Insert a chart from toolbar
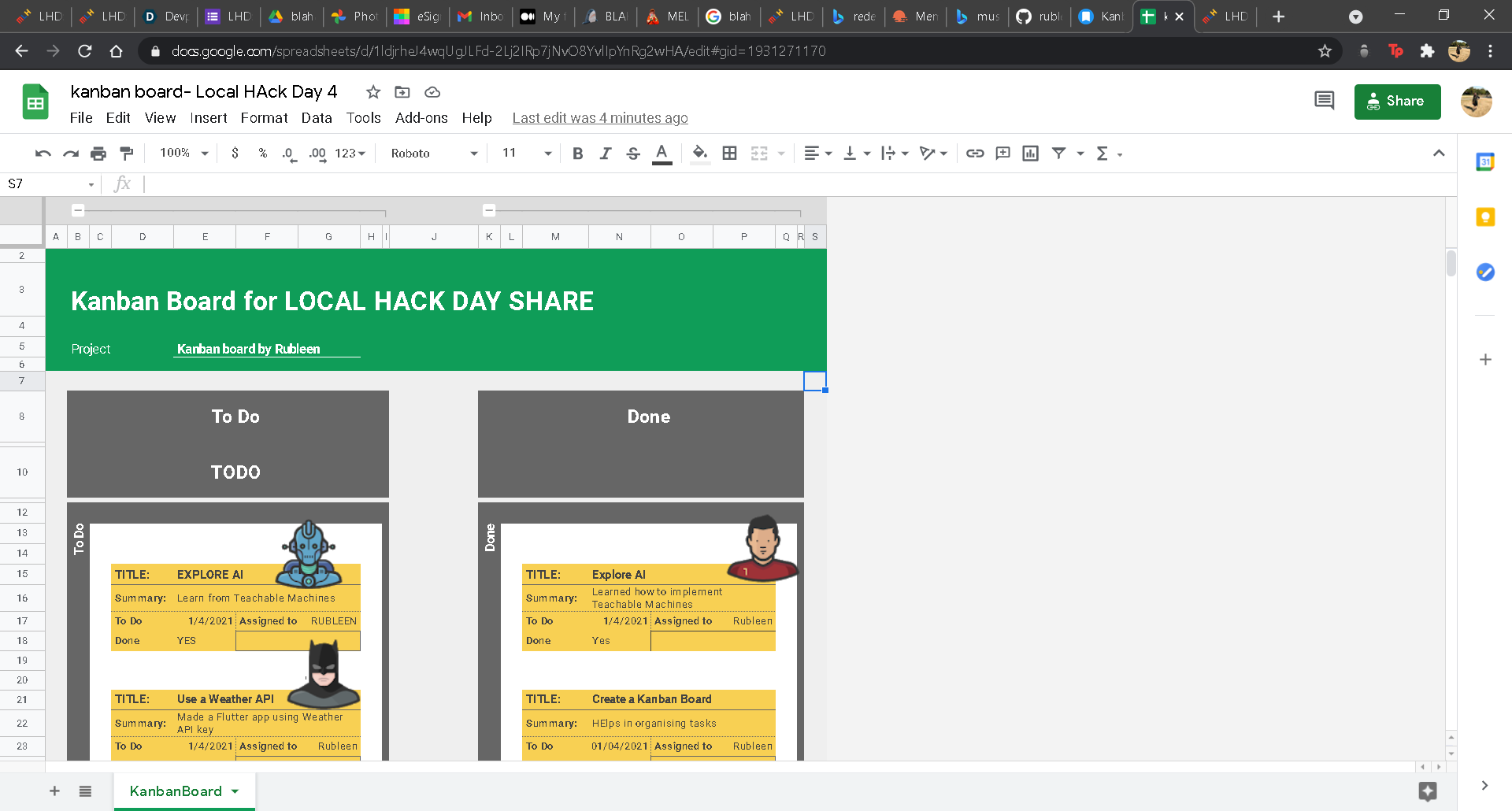1512x811 pixels. pos(1030,154)
